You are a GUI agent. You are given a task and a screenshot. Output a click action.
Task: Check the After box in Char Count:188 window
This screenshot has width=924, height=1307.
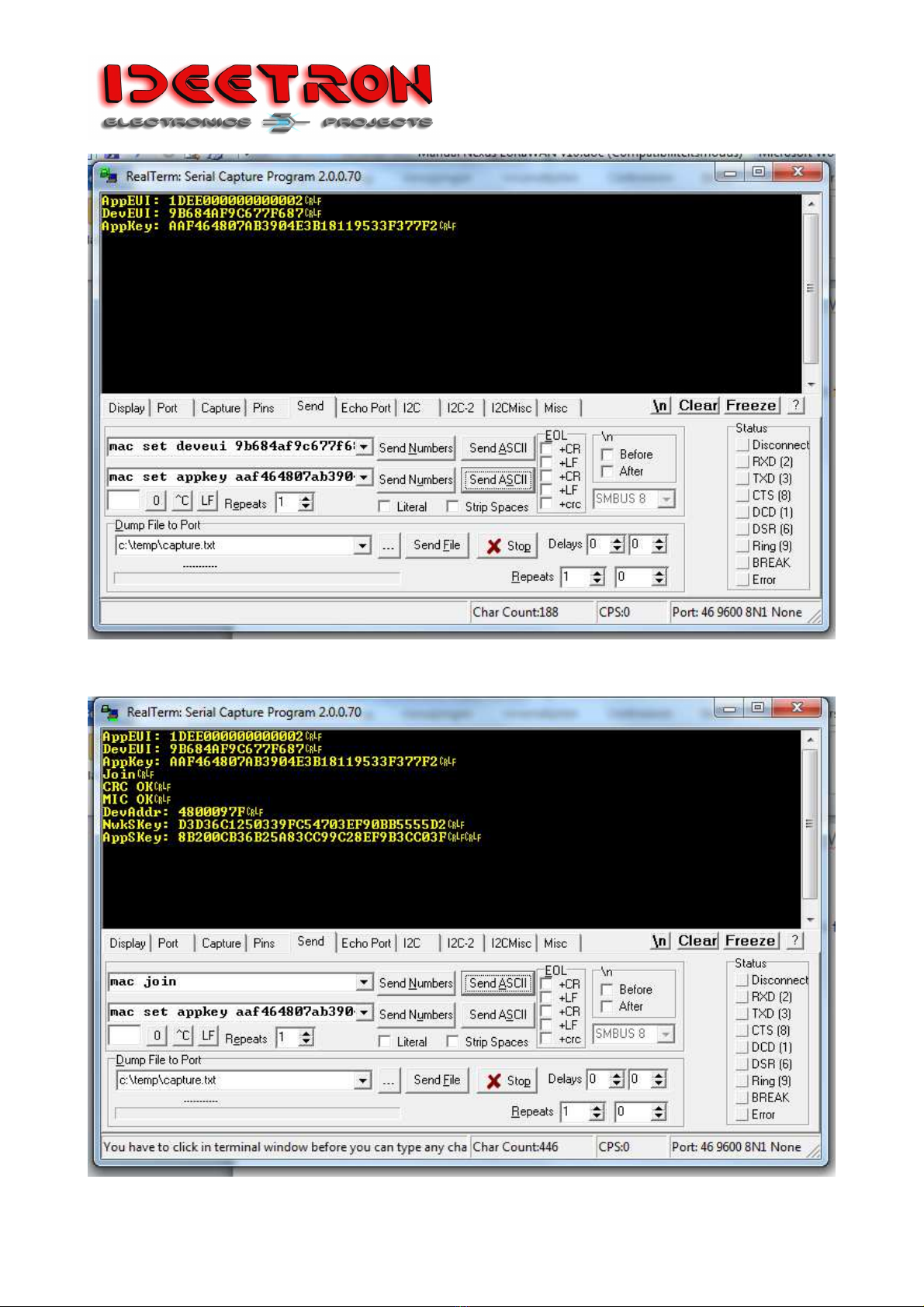pos(607,471)
